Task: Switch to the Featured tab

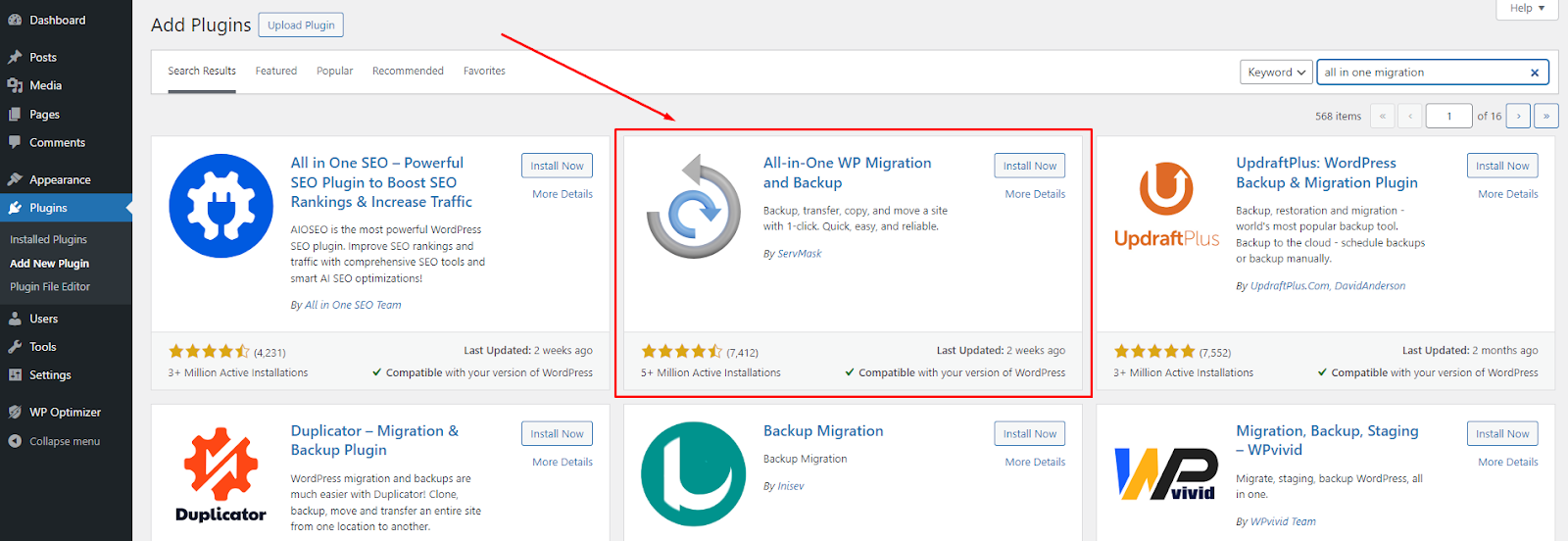Action: pyautogui.click(x=276, y=71)
